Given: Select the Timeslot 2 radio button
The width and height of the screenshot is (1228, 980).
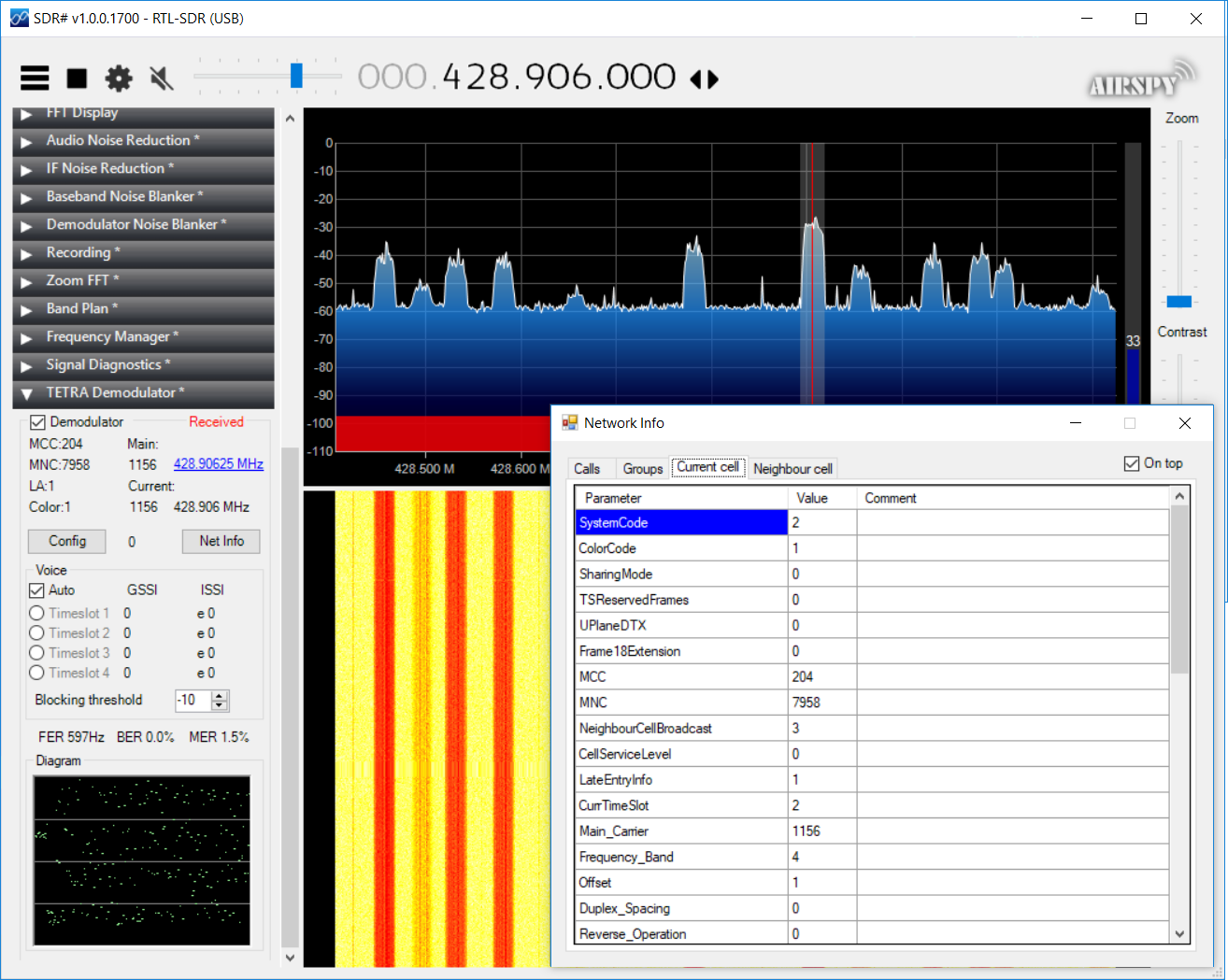Looking at the screenshot, I should tap(37, 633).
